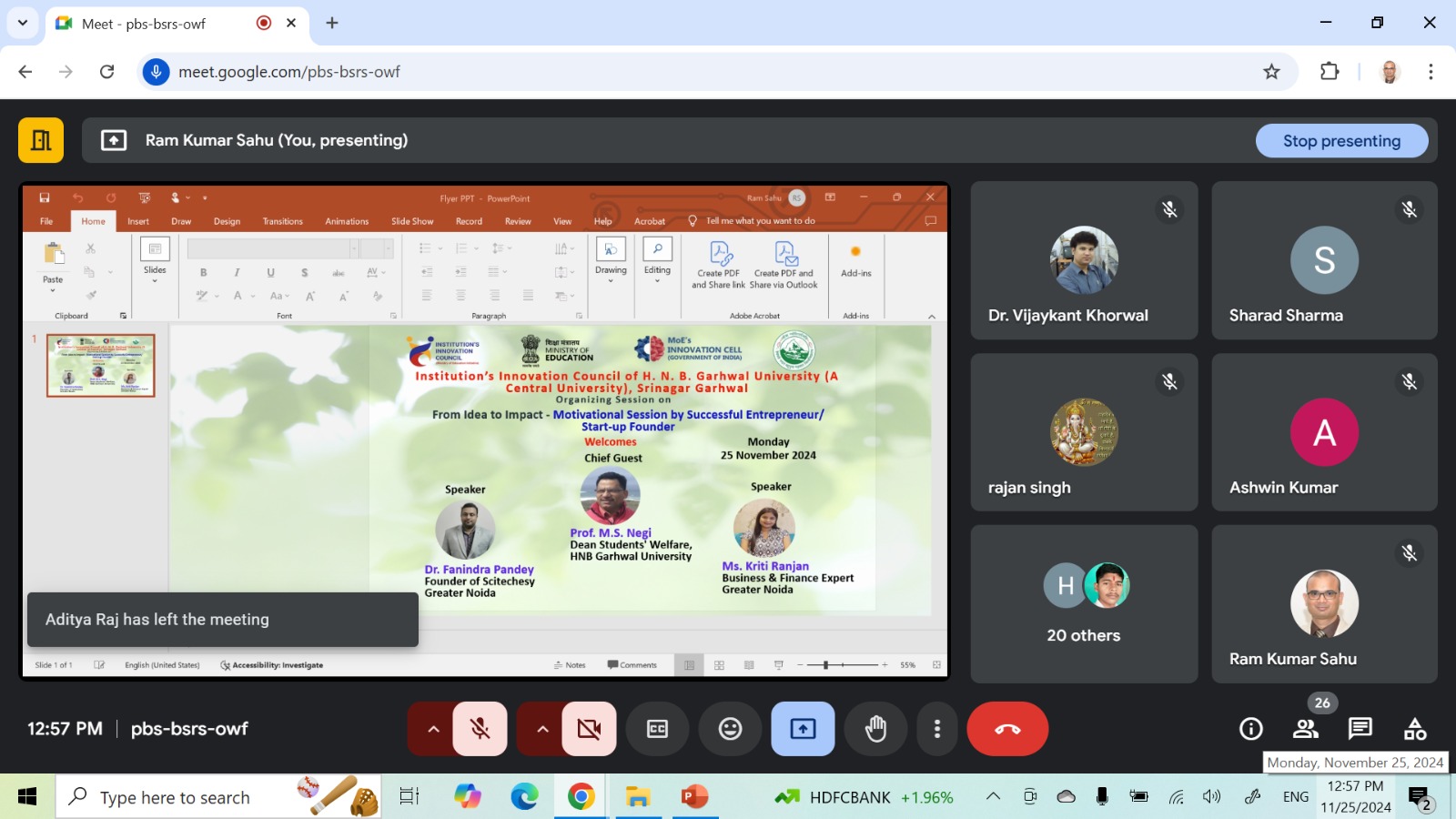Expand video settings arrow
Image resolution: width=1456 pixels, height=819 pixels.
[x=542, y=729]
